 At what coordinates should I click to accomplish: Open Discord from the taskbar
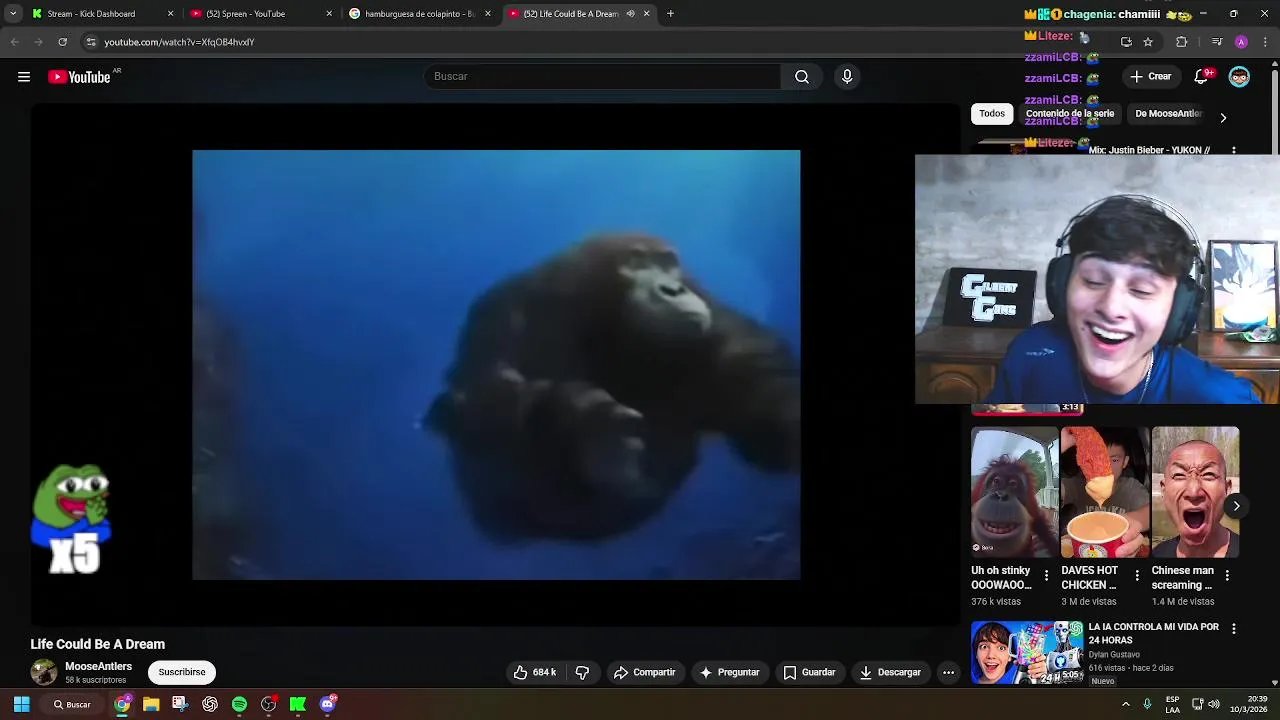pos(327,704)
